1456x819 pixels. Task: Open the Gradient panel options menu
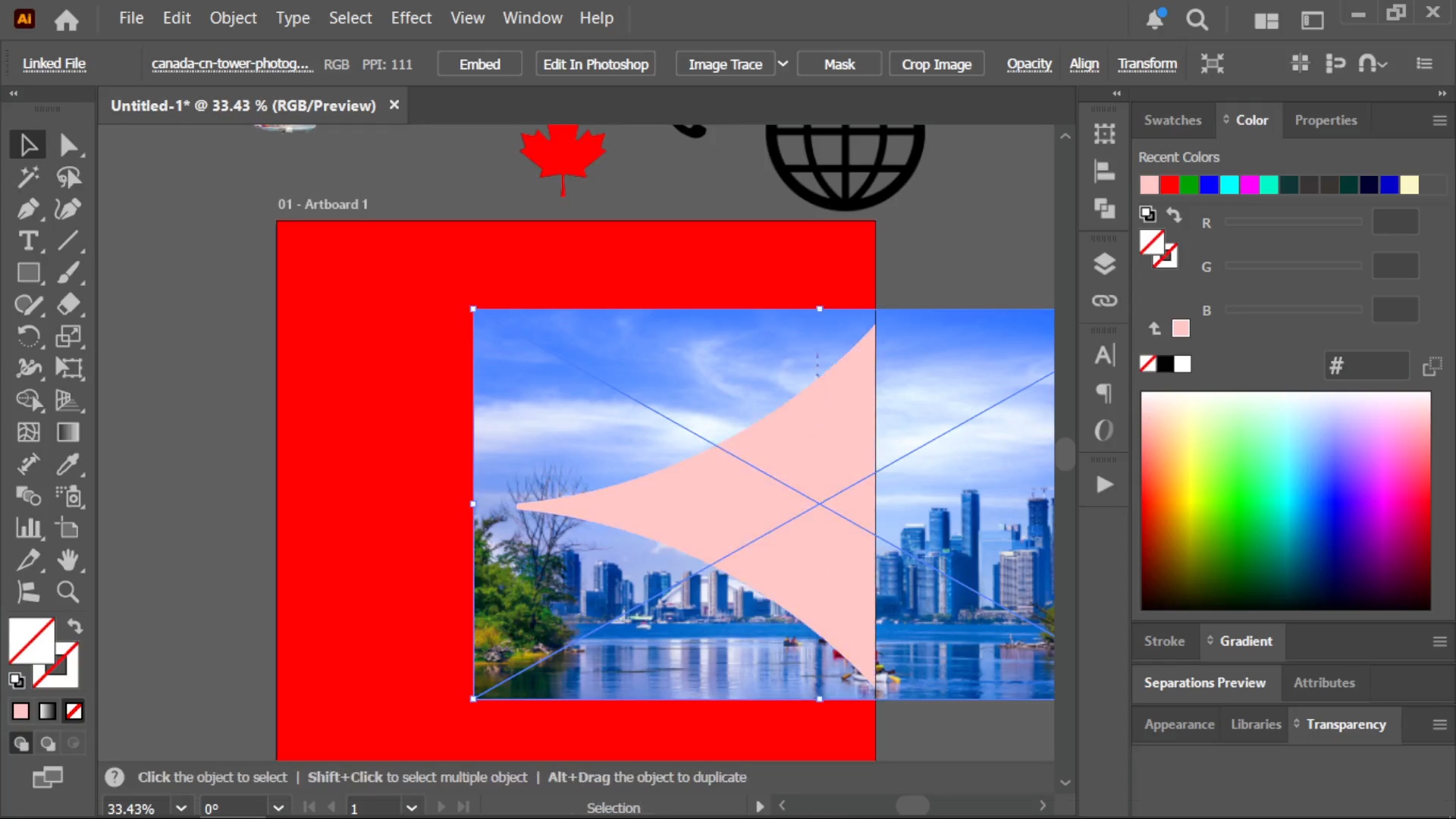(x=1439, y=642)
